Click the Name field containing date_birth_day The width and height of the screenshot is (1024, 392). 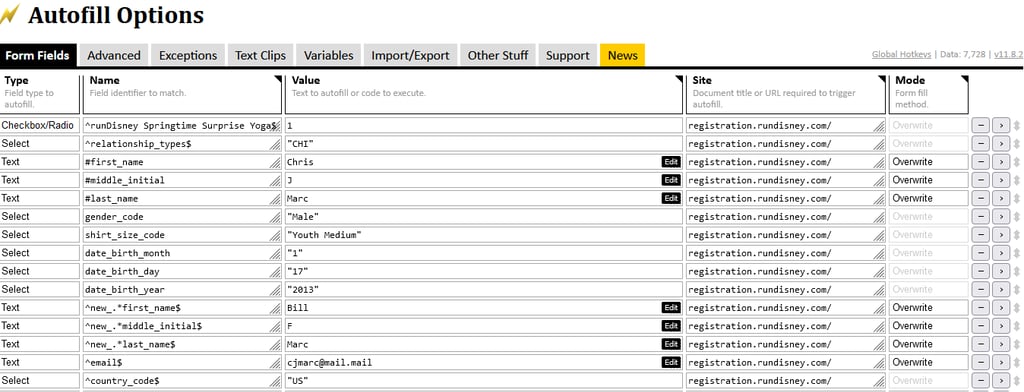point(182,271)
